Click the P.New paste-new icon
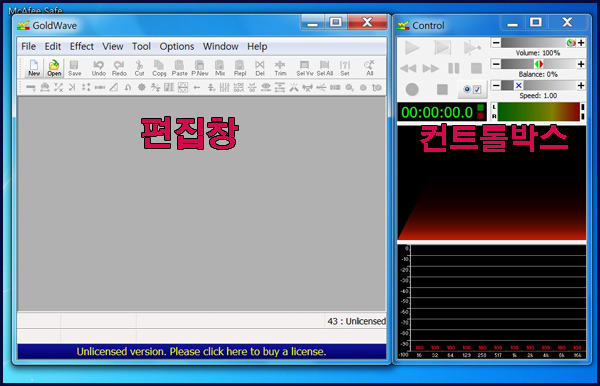Viewport: 600px width, 386px height. [x=200, y=68]
